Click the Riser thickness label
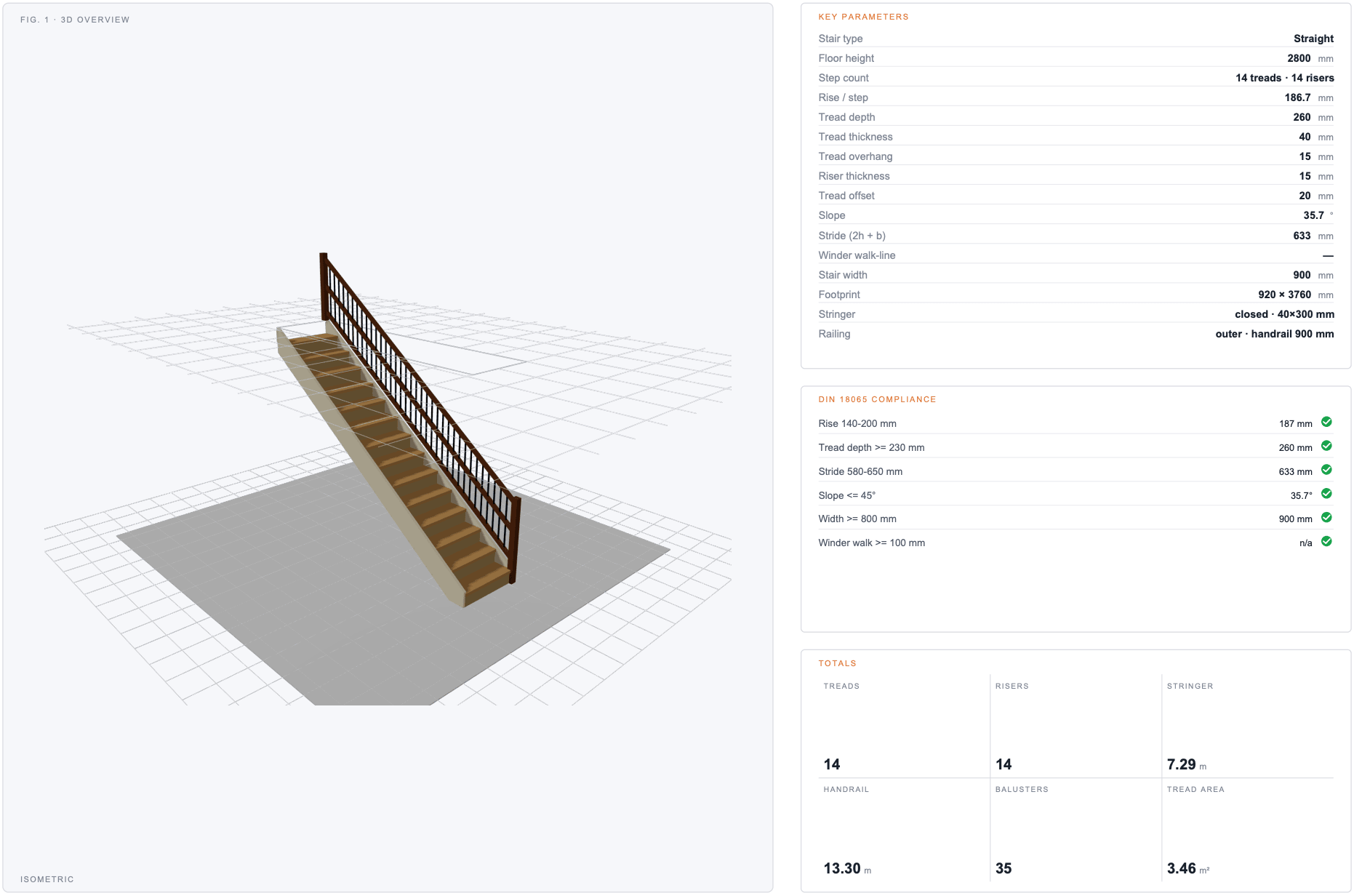Screen dimensions: 1354x896 point(854,176)
